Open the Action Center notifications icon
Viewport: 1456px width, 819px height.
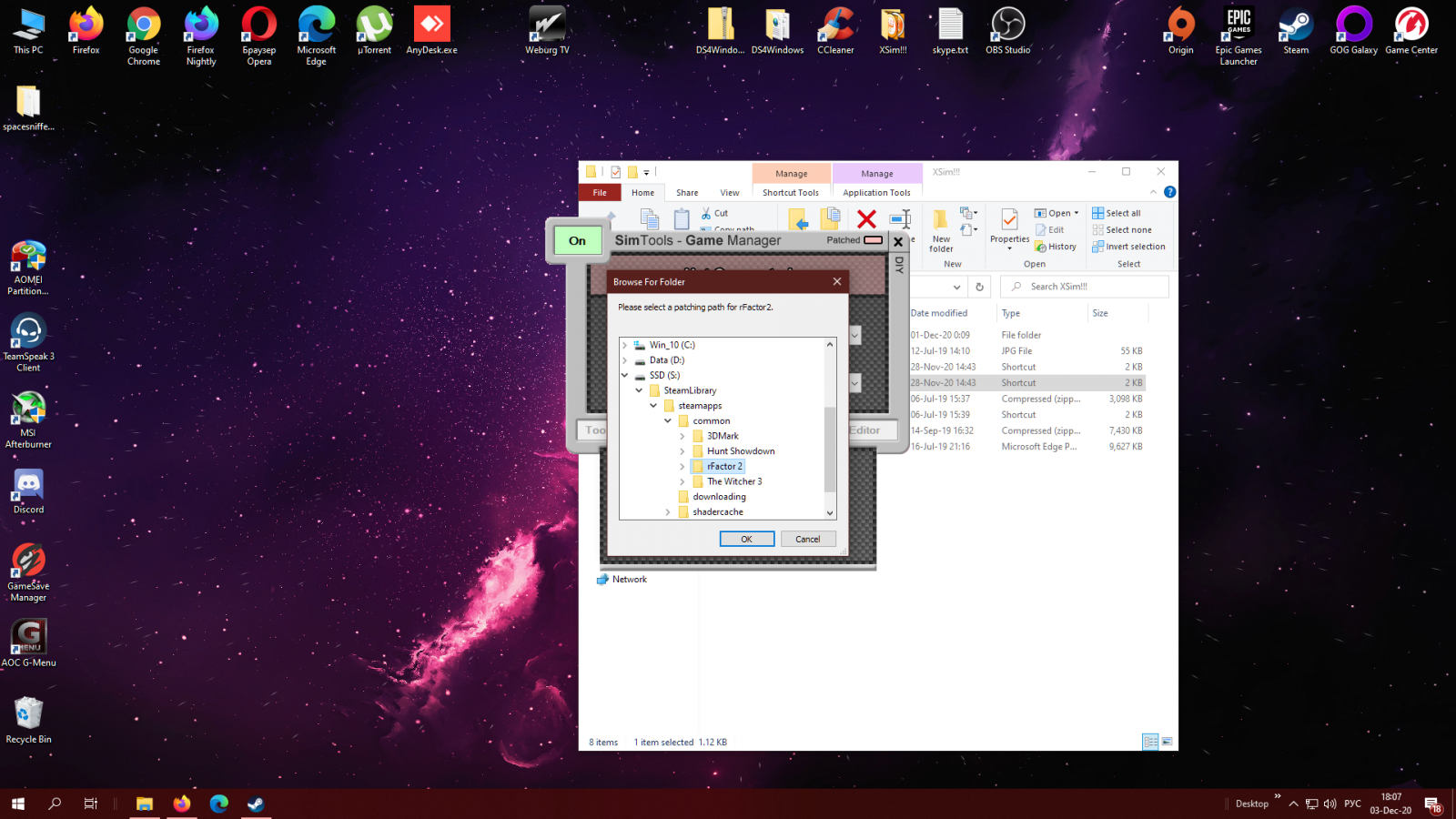click(1432, 804)
